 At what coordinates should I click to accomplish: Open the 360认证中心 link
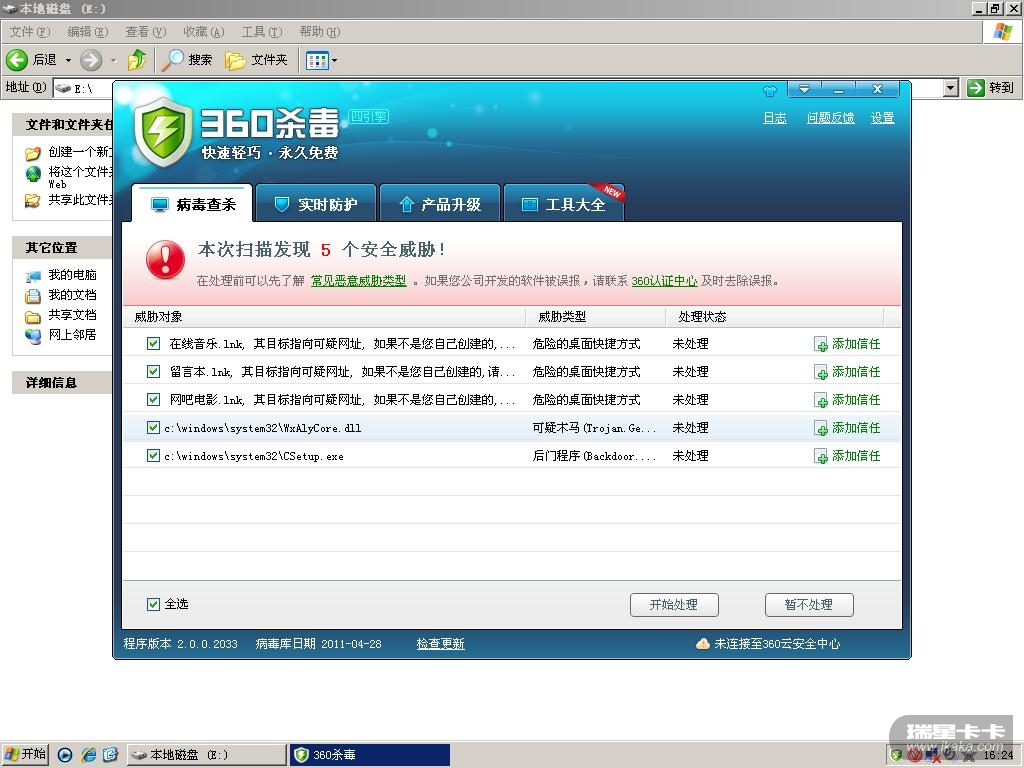664,281
